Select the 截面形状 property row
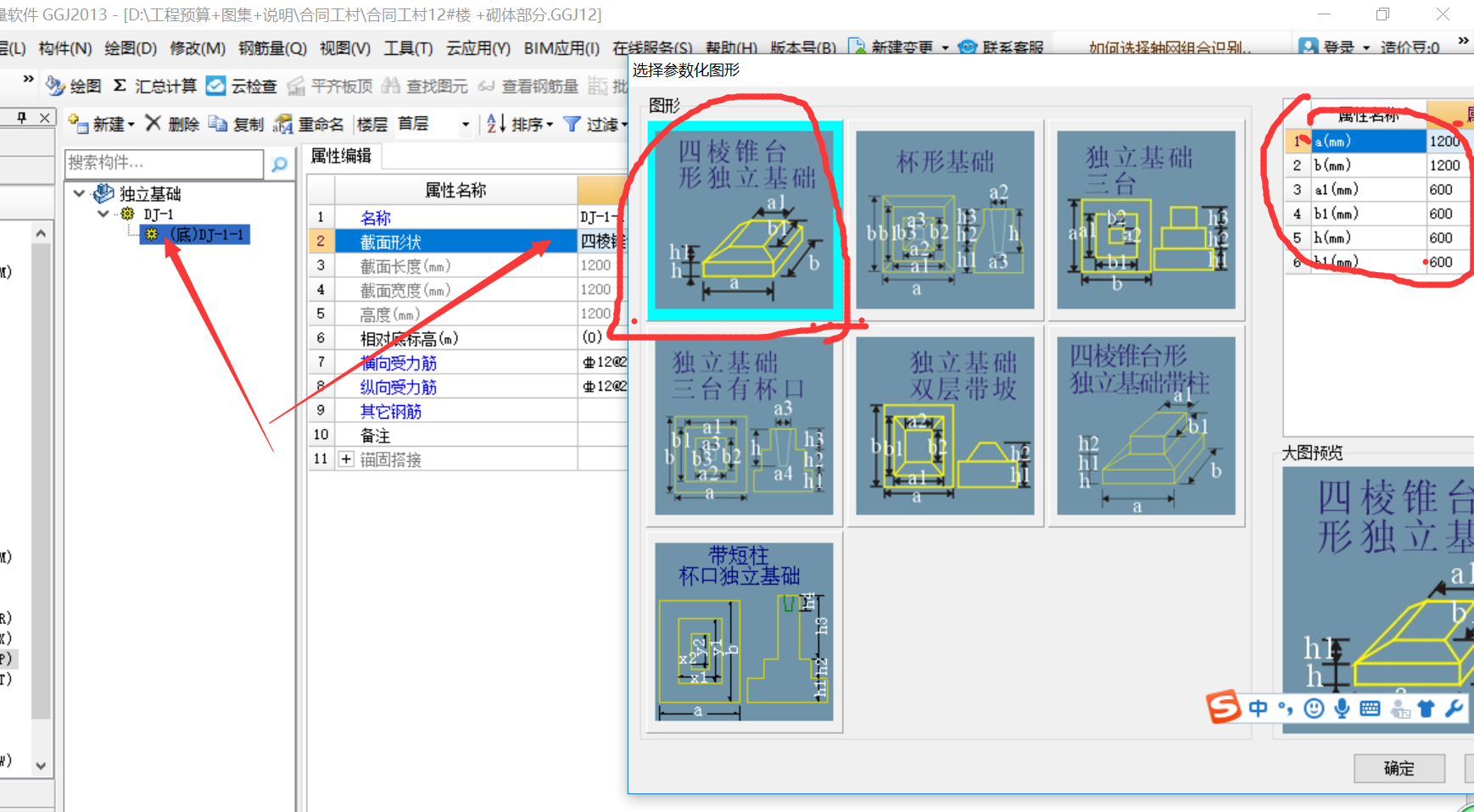Image resolution: width=1474 pixels, height=812 pixels. 467,242
